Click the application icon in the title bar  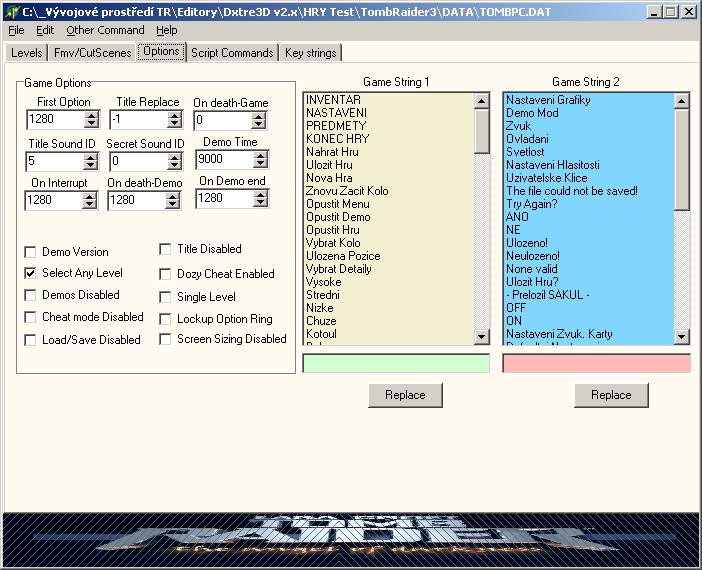pyautogui.click(x=12, y=12)
